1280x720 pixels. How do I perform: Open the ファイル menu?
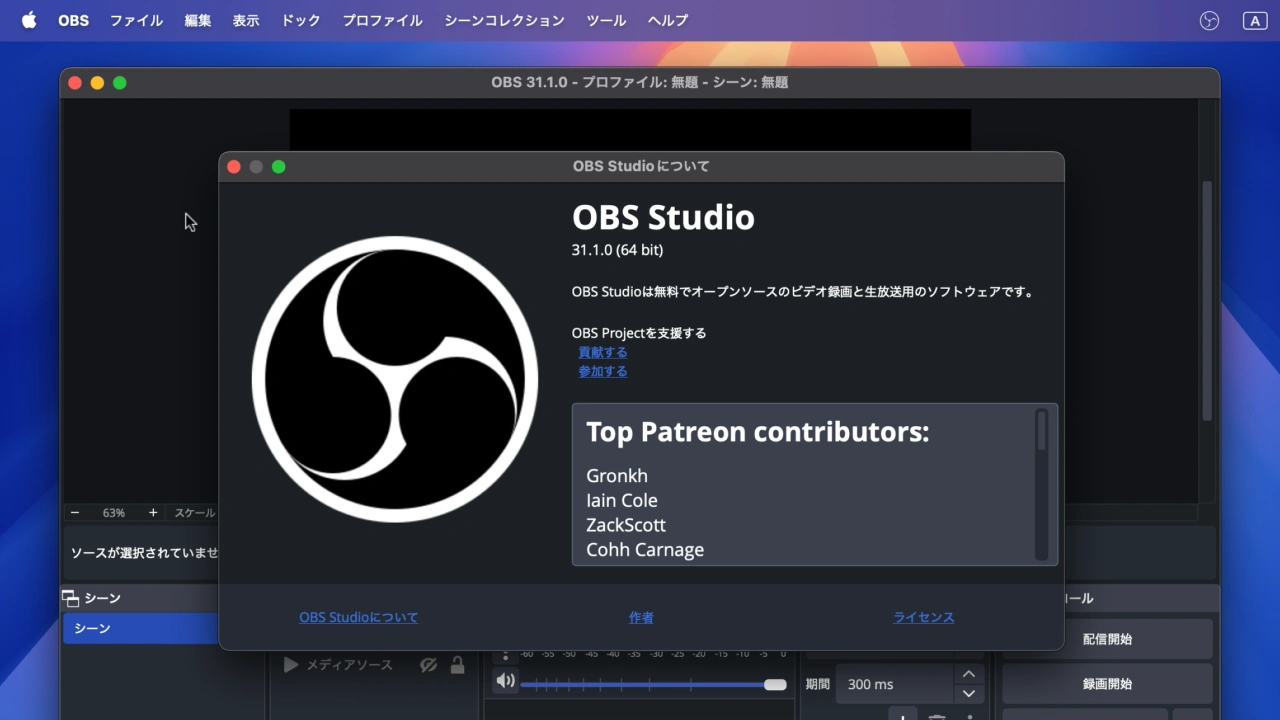pos(136,20)
